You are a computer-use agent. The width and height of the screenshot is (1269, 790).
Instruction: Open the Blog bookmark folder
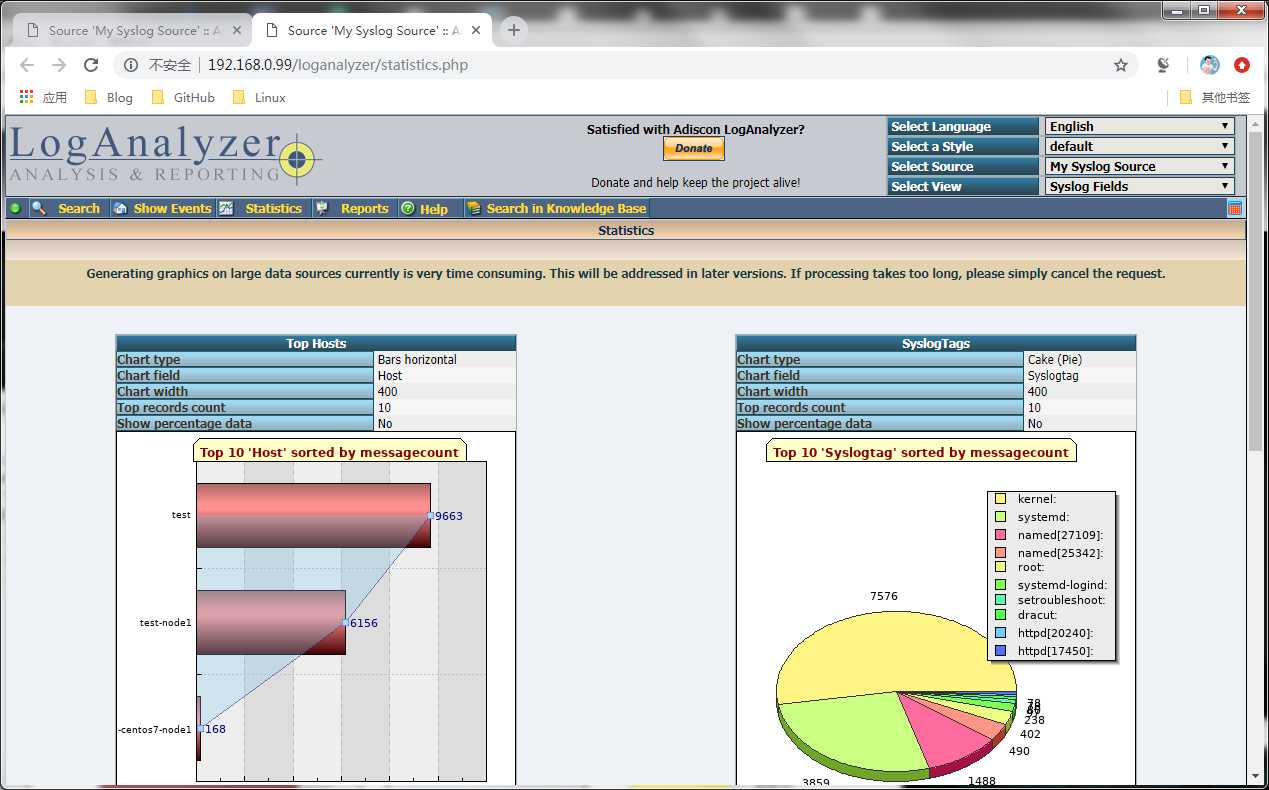click(x=109, y=97)
